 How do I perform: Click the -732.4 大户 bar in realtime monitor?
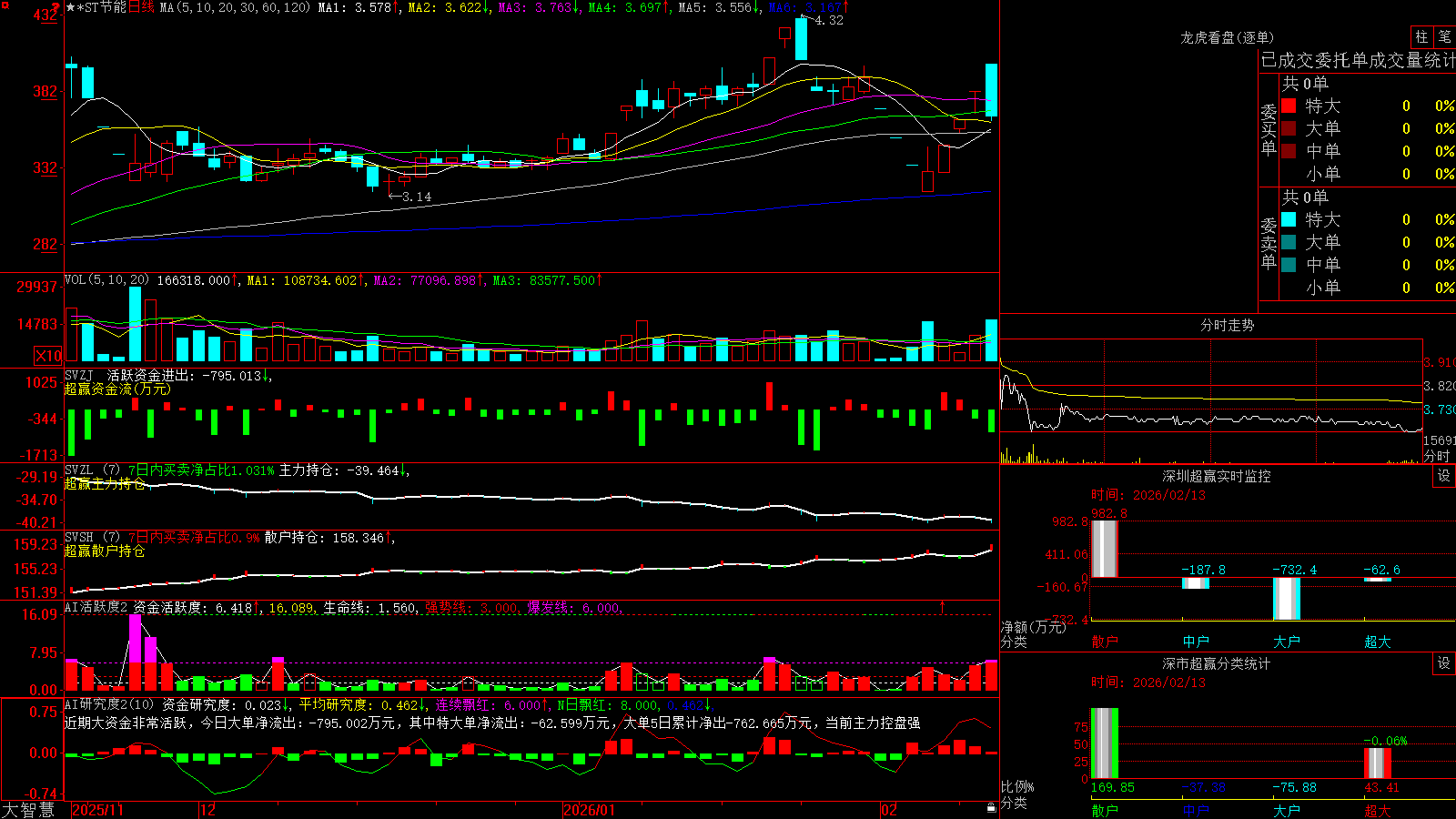tap(1286, 599)
